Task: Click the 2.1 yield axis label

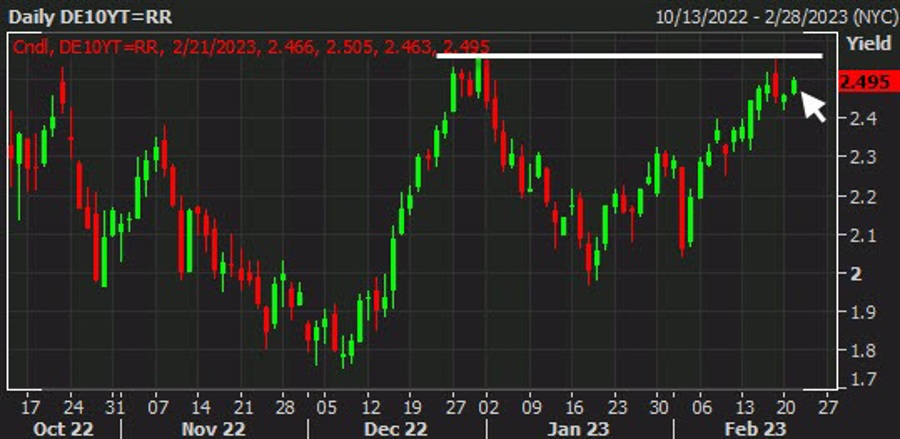Action: [x=863, y=235]
